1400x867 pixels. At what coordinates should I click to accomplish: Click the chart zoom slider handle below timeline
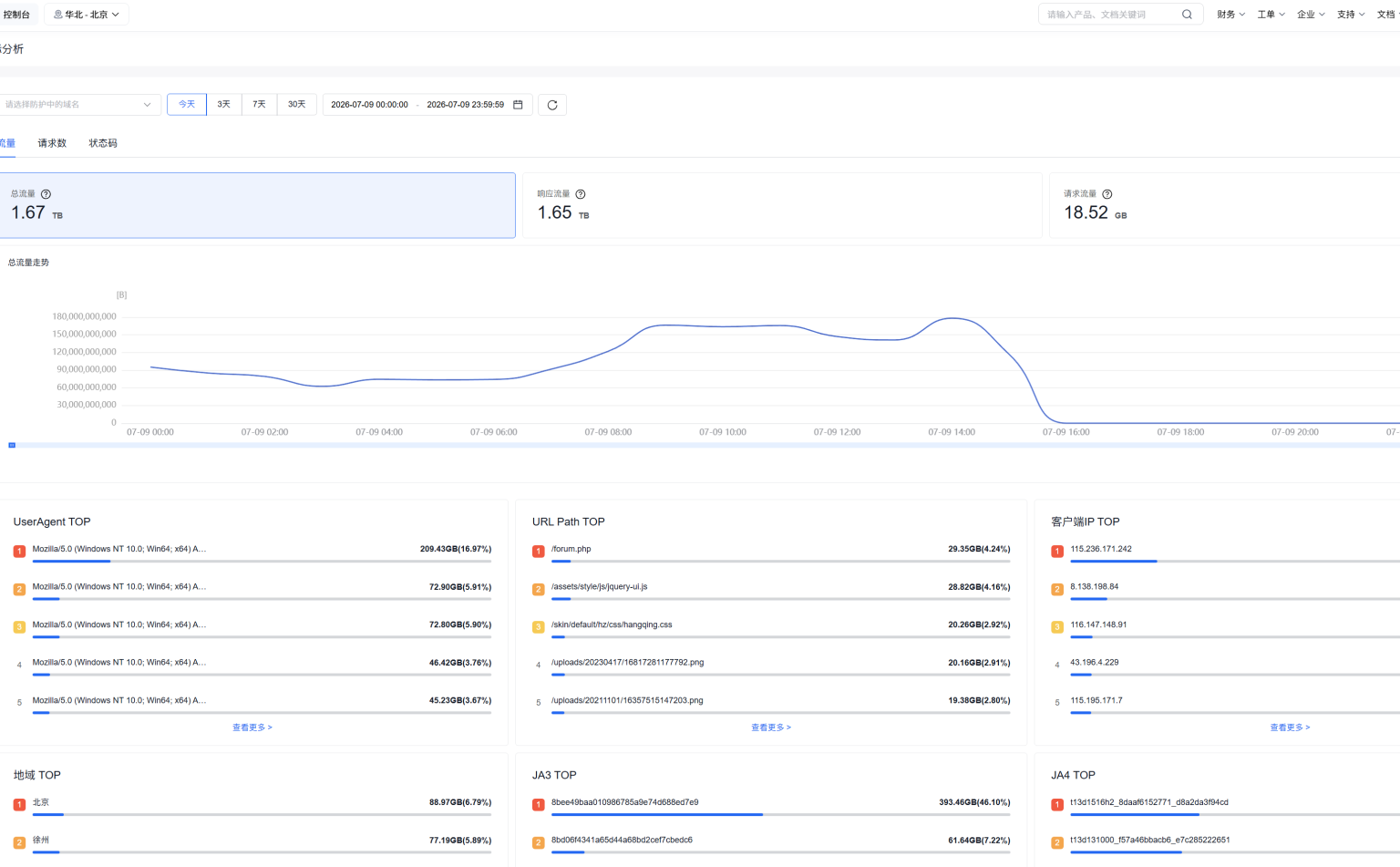coord(12,445)
